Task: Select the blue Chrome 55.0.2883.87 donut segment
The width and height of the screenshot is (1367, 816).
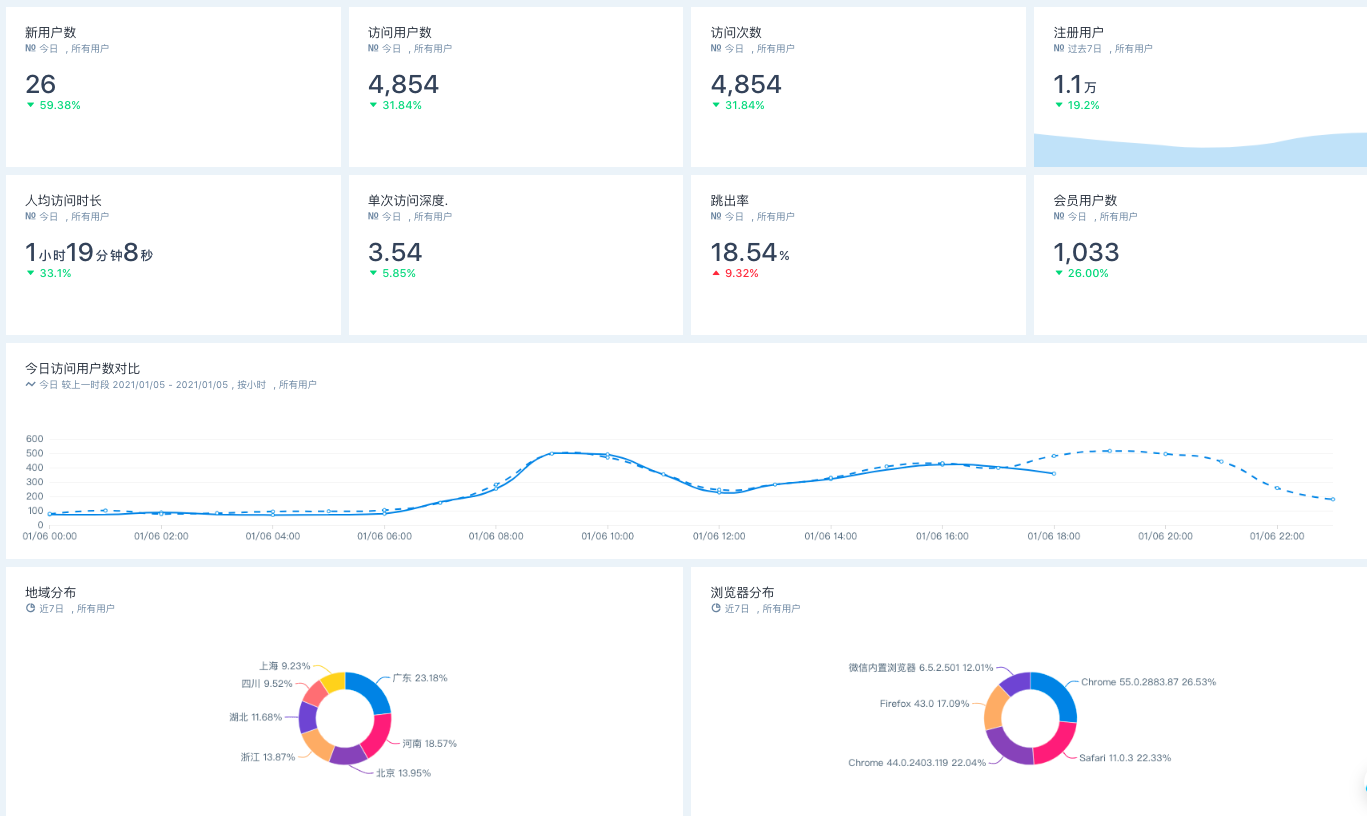Action: 1060,695
